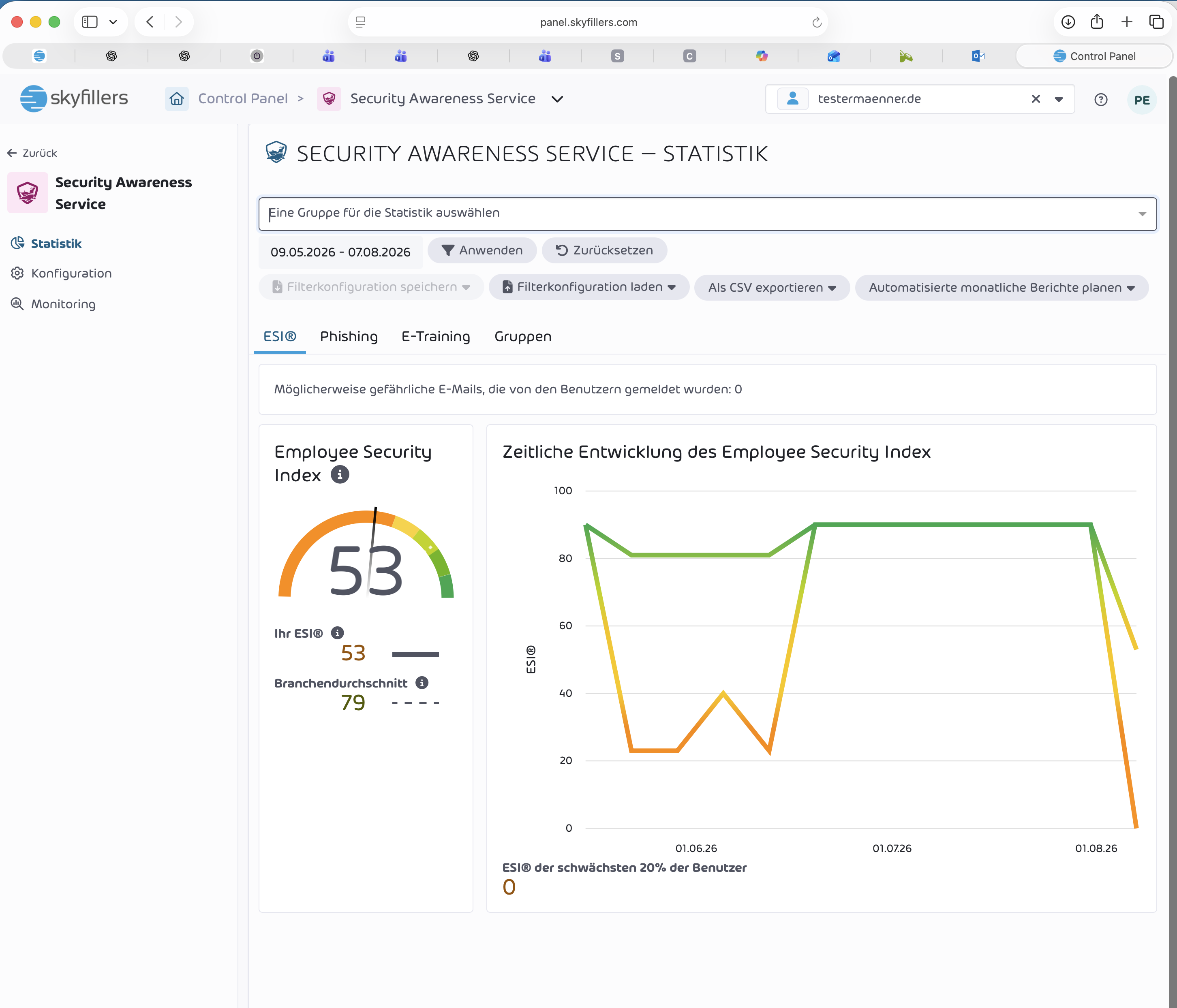Expand the customer selector dropdown arrow
The height and width of the screenshot is (1008, 1177).
1059,99
